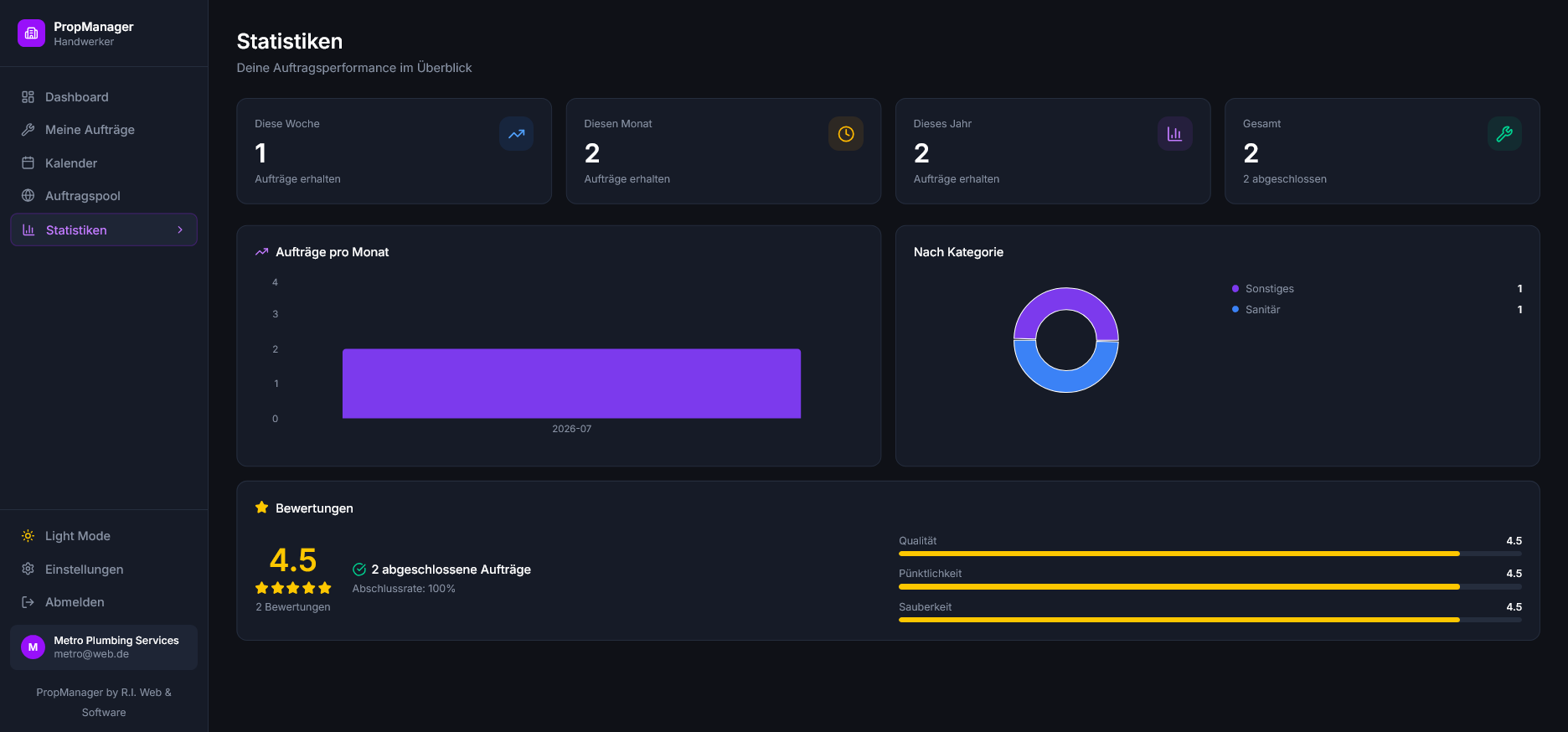Click the Dieses Jahr stat card
The width and height of the screenshot is (1568, 732).
click(1053, 152)
